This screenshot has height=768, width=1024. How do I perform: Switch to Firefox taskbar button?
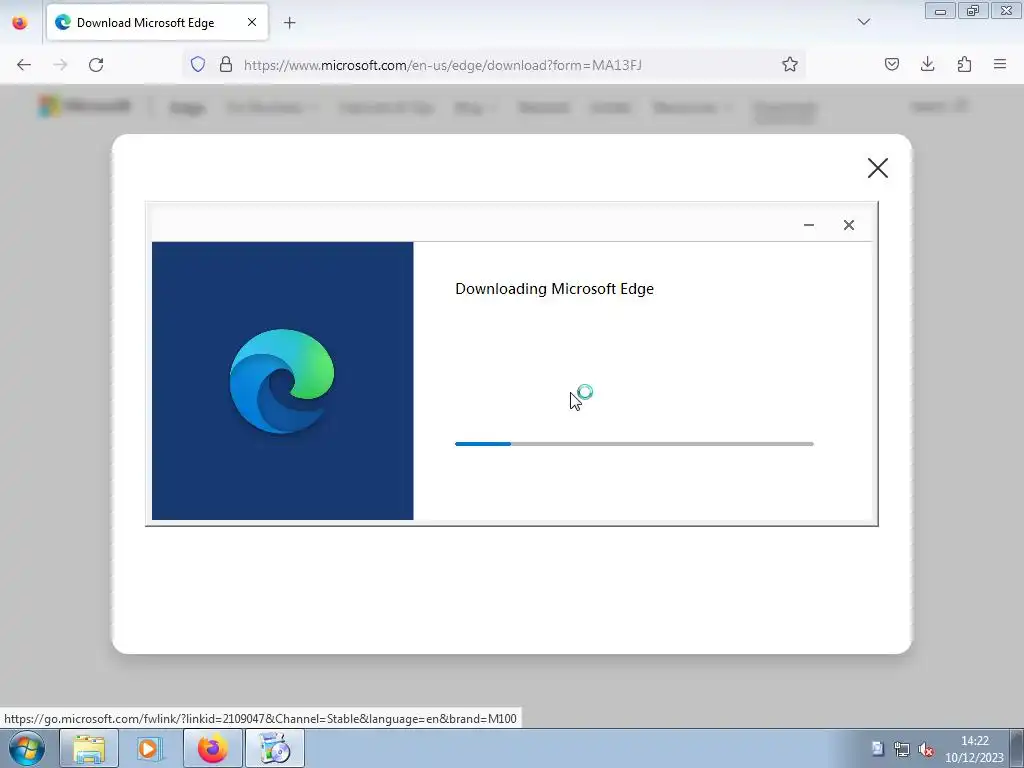tap(212, 748)
